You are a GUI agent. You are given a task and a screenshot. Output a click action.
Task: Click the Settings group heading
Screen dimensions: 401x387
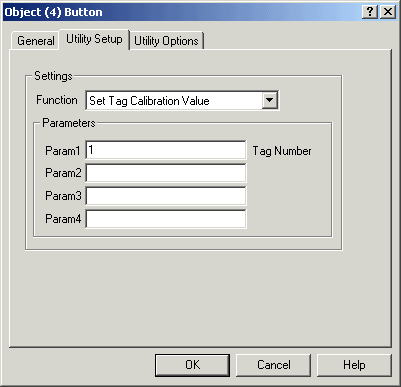coord(53,76)
